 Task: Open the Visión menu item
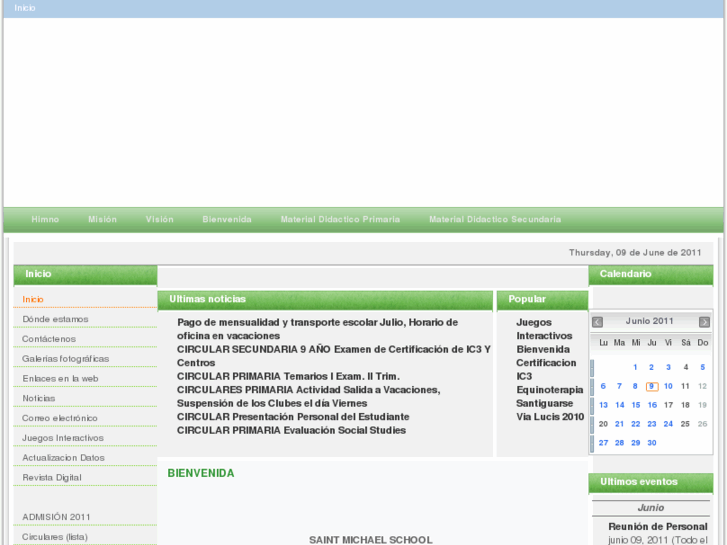[159, 219]
